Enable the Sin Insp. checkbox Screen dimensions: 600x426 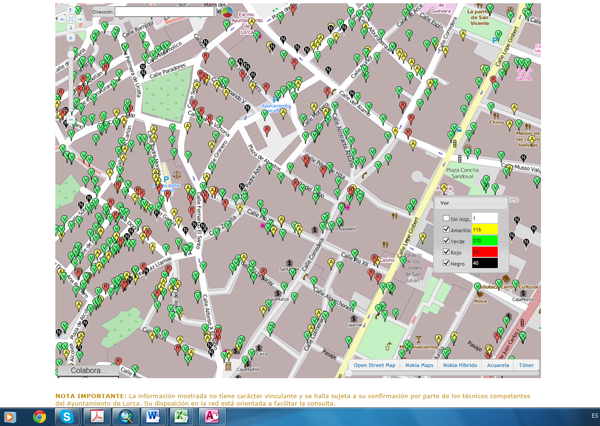click(x=447, y=218)
